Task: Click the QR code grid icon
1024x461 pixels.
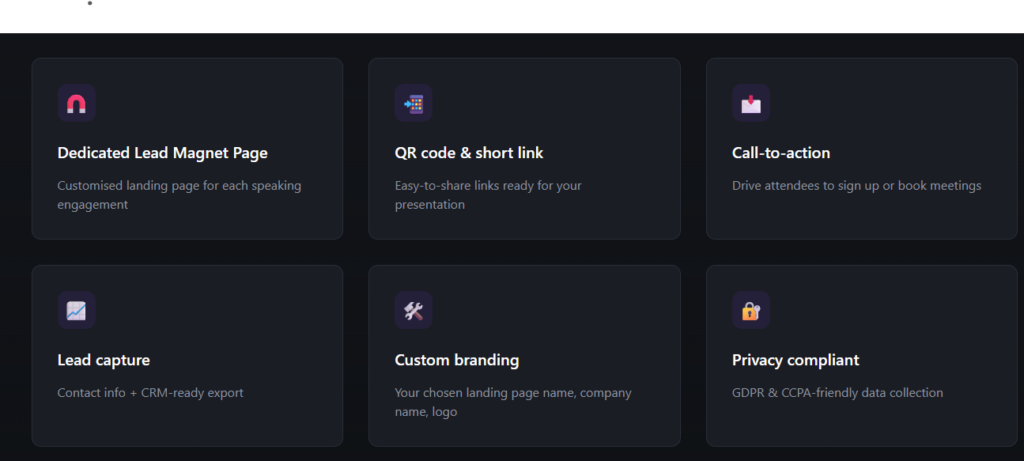Action: point(413,103)
